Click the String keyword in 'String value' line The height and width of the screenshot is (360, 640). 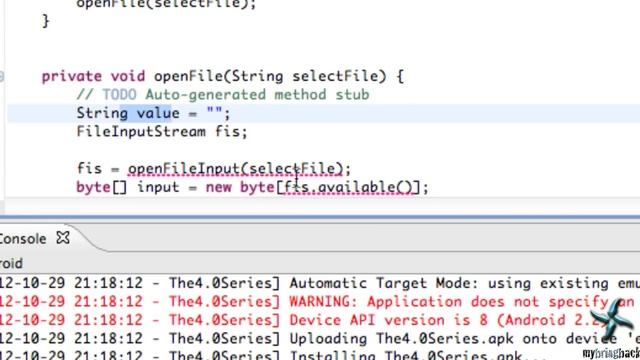102,113
